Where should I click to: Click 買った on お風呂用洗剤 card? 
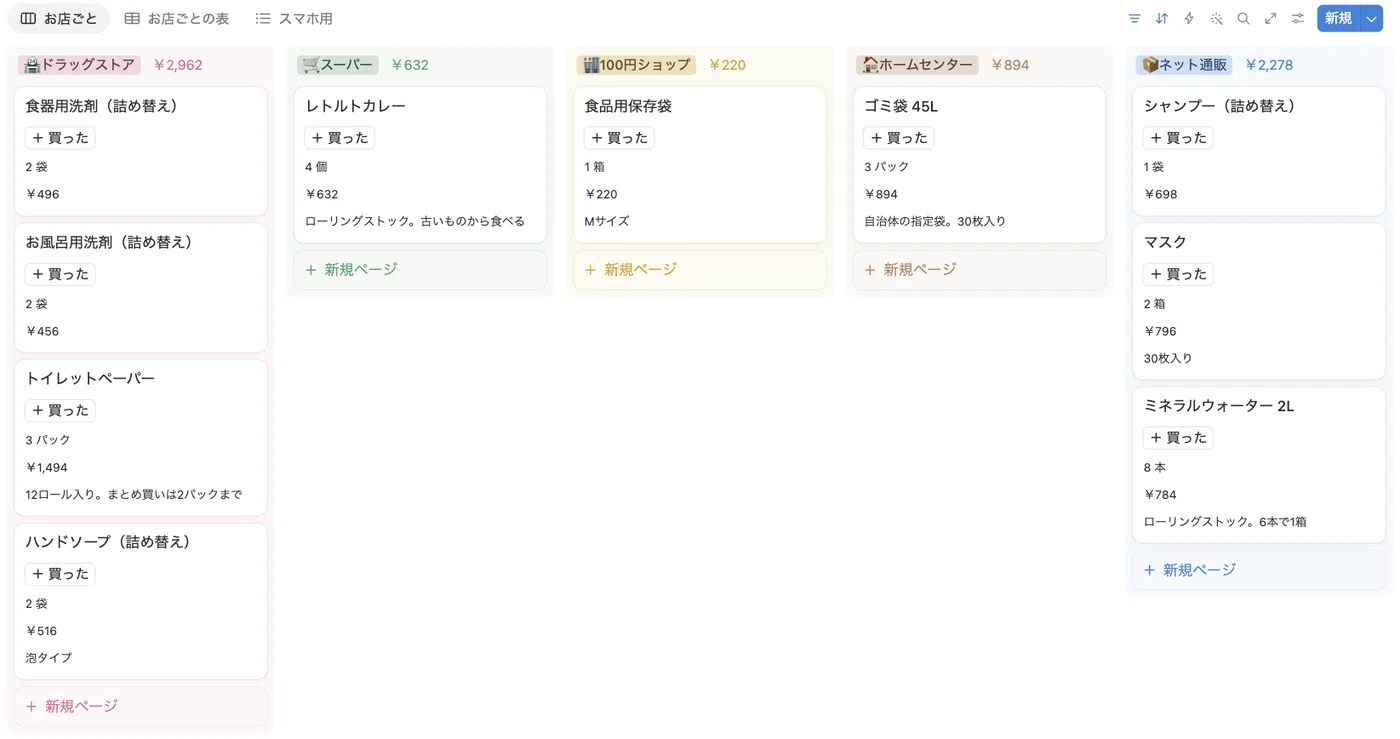coord(60,274)
